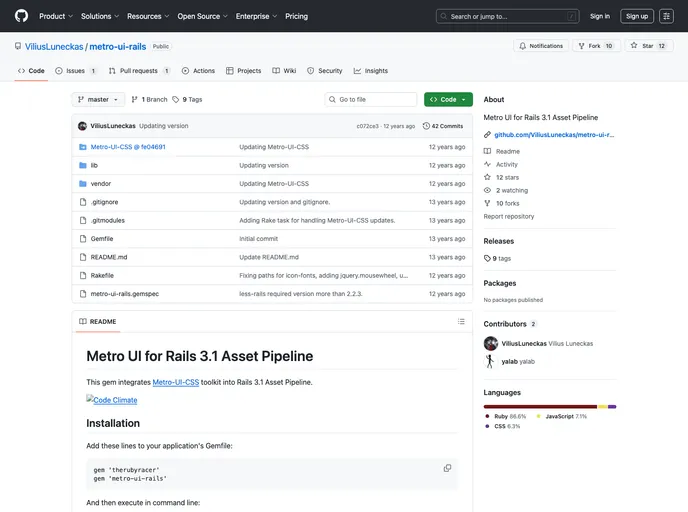Click the Ruby segment of languages bar

[540, 407]
